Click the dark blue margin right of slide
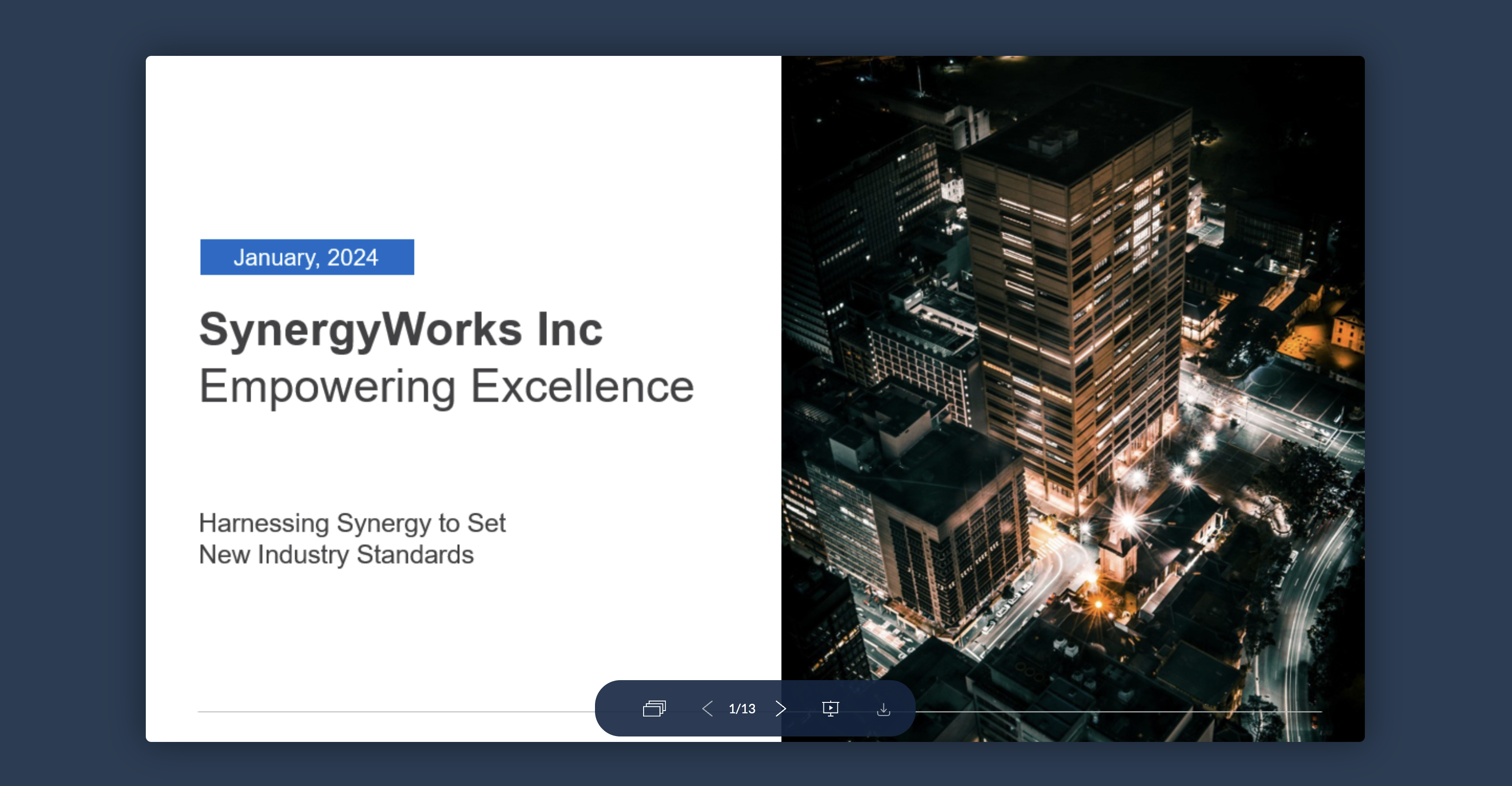Screen dimensions: 1512x786 [x=1438, y=393]
